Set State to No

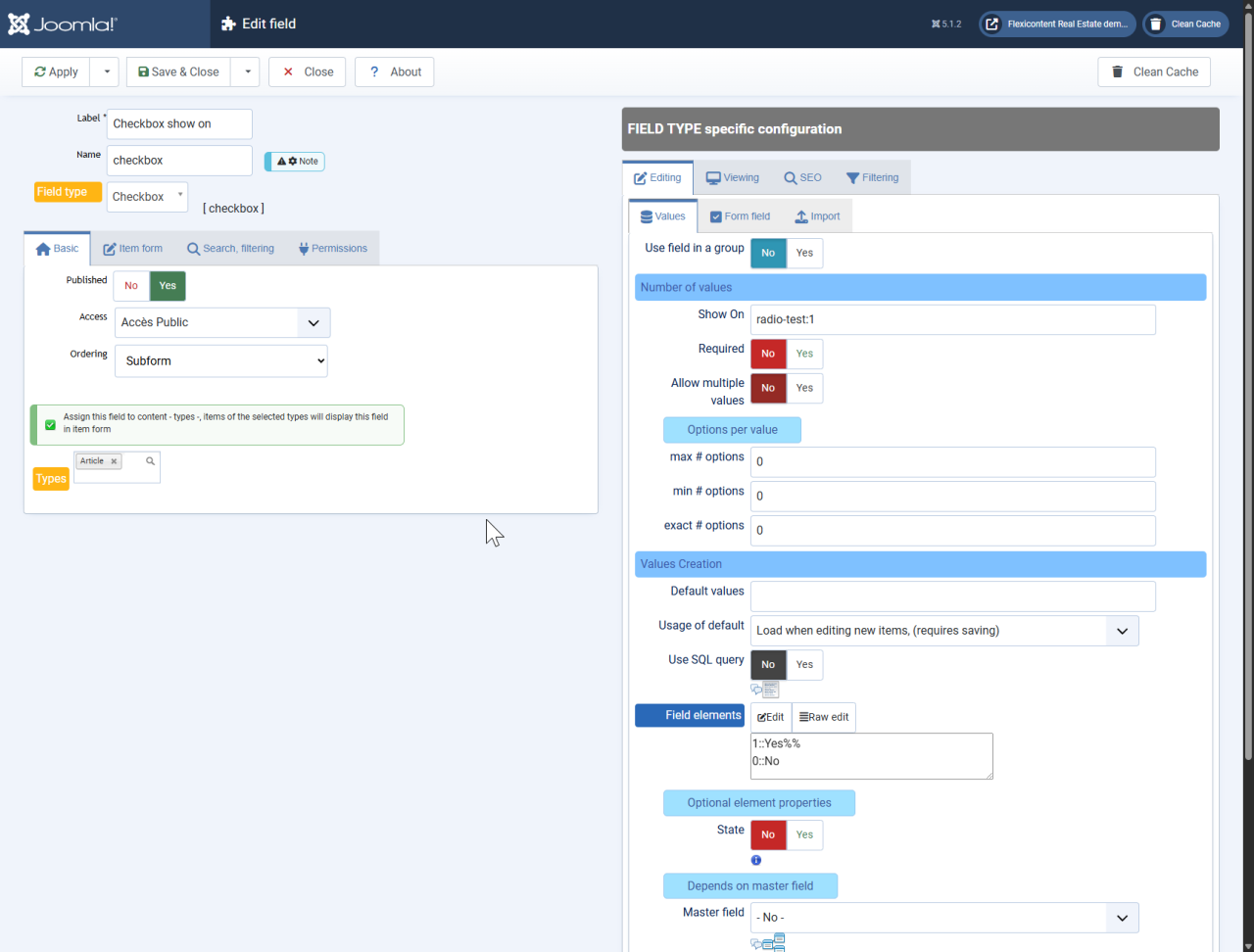(x=768, y=835)
